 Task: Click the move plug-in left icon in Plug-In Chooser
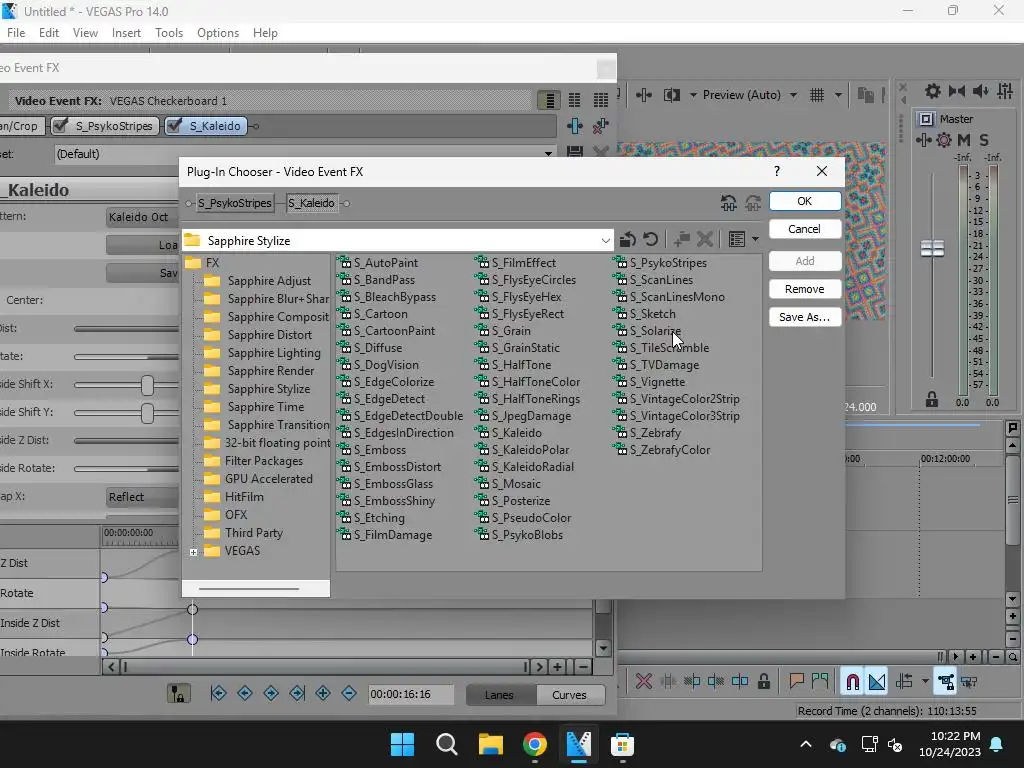pos(729,203)
